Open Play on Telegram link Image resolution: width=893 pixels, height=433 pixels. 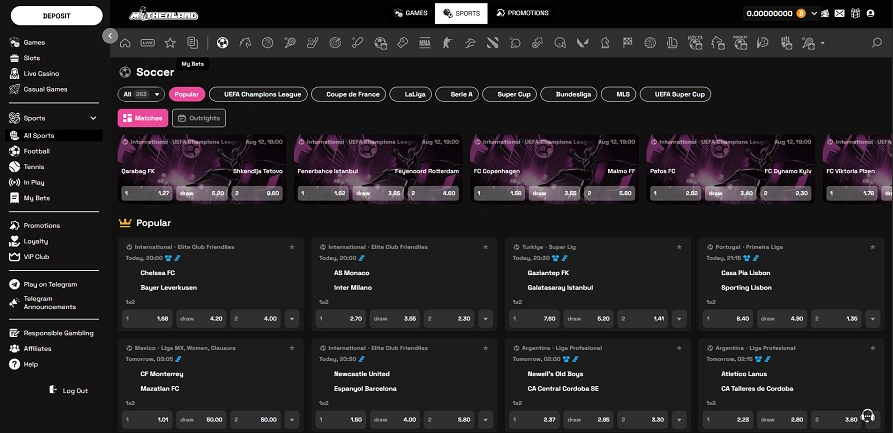(x=50, y=284)
